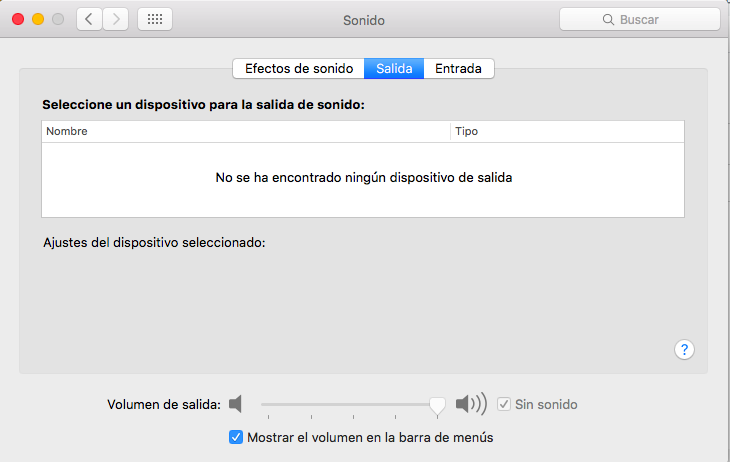Click the output volume slider knob

(437, 404)
